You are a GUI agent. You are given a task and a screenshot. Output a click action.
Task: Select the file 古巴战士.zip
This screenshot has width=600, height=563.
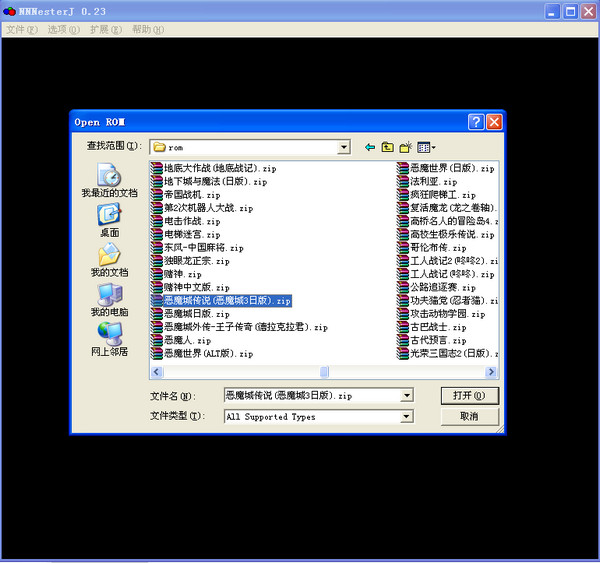437,327
